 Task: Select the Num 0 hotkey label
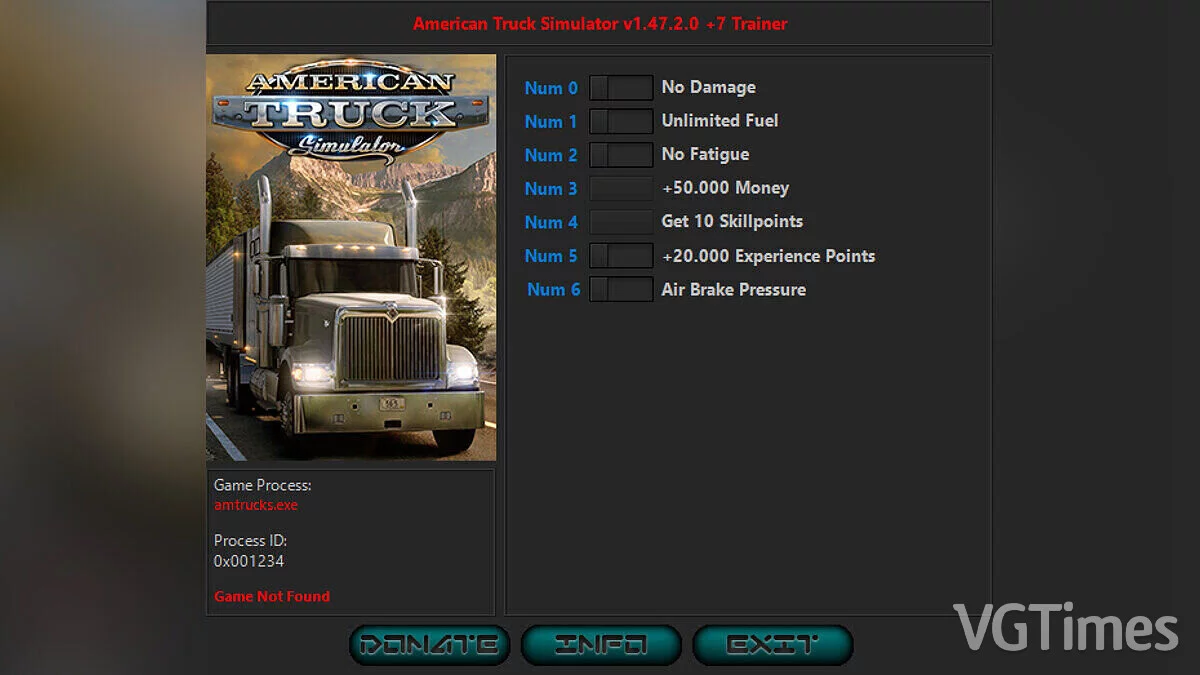pyautogui.click(x=551, y=87)
